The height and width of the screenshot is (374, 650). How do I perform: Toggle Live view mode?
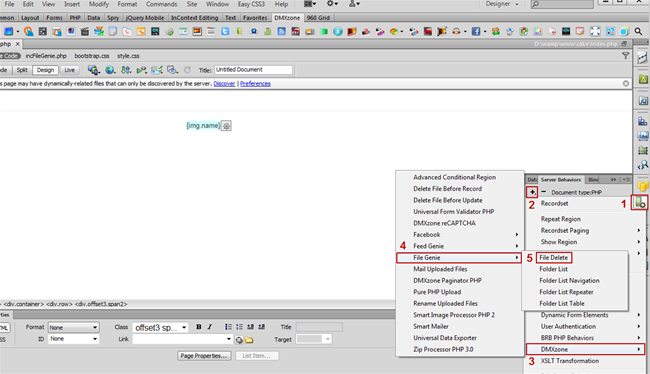click(69, 70)
